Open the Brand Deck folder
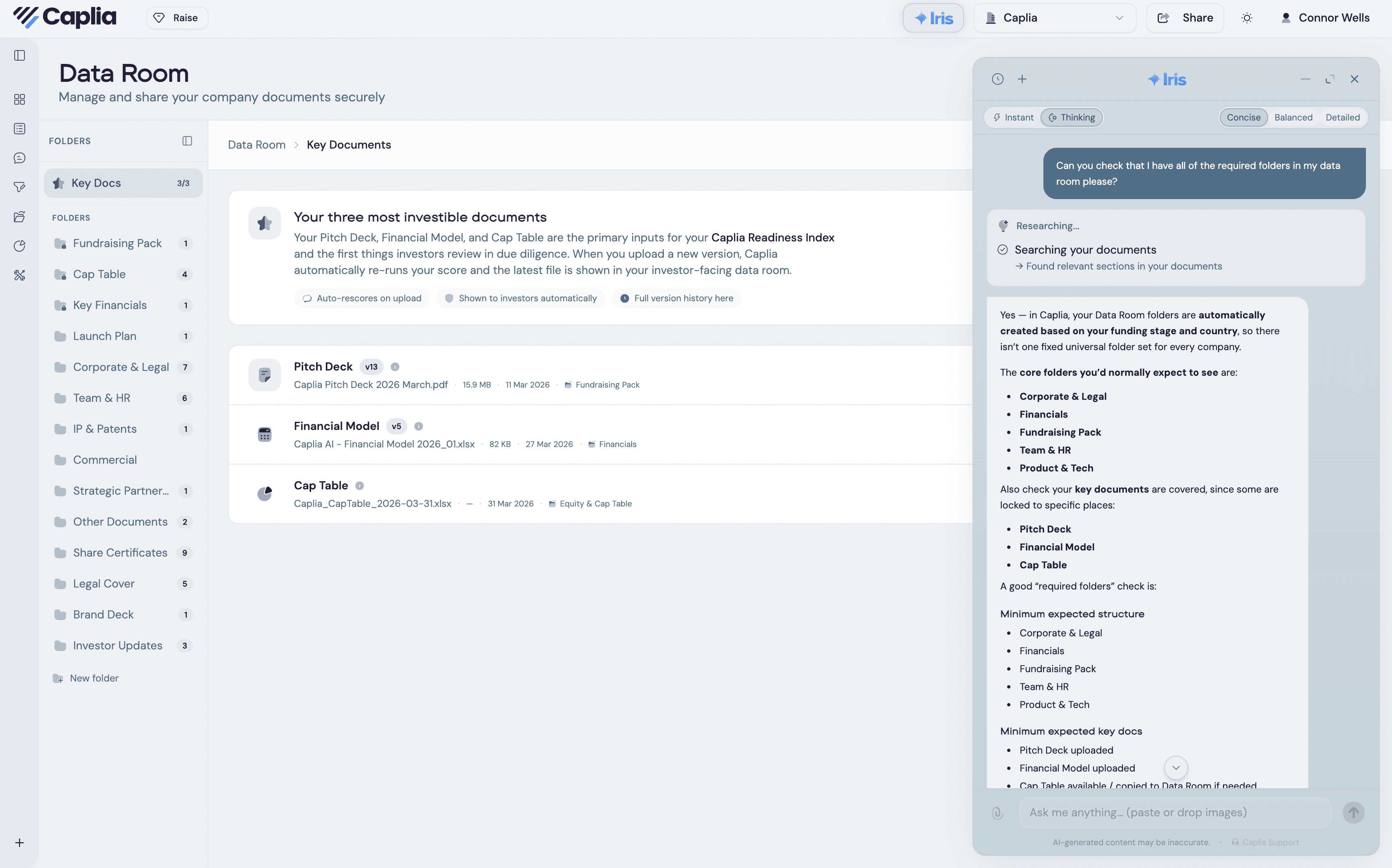The width and height of the screenshot is (1392, 868). click(x=123, y=615)
